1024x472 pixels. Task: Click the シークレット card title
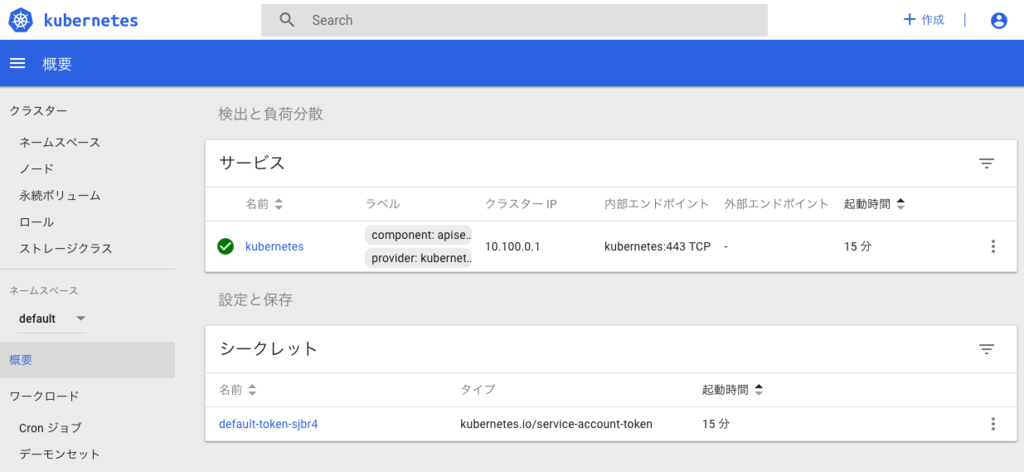(x=268, y=349)
